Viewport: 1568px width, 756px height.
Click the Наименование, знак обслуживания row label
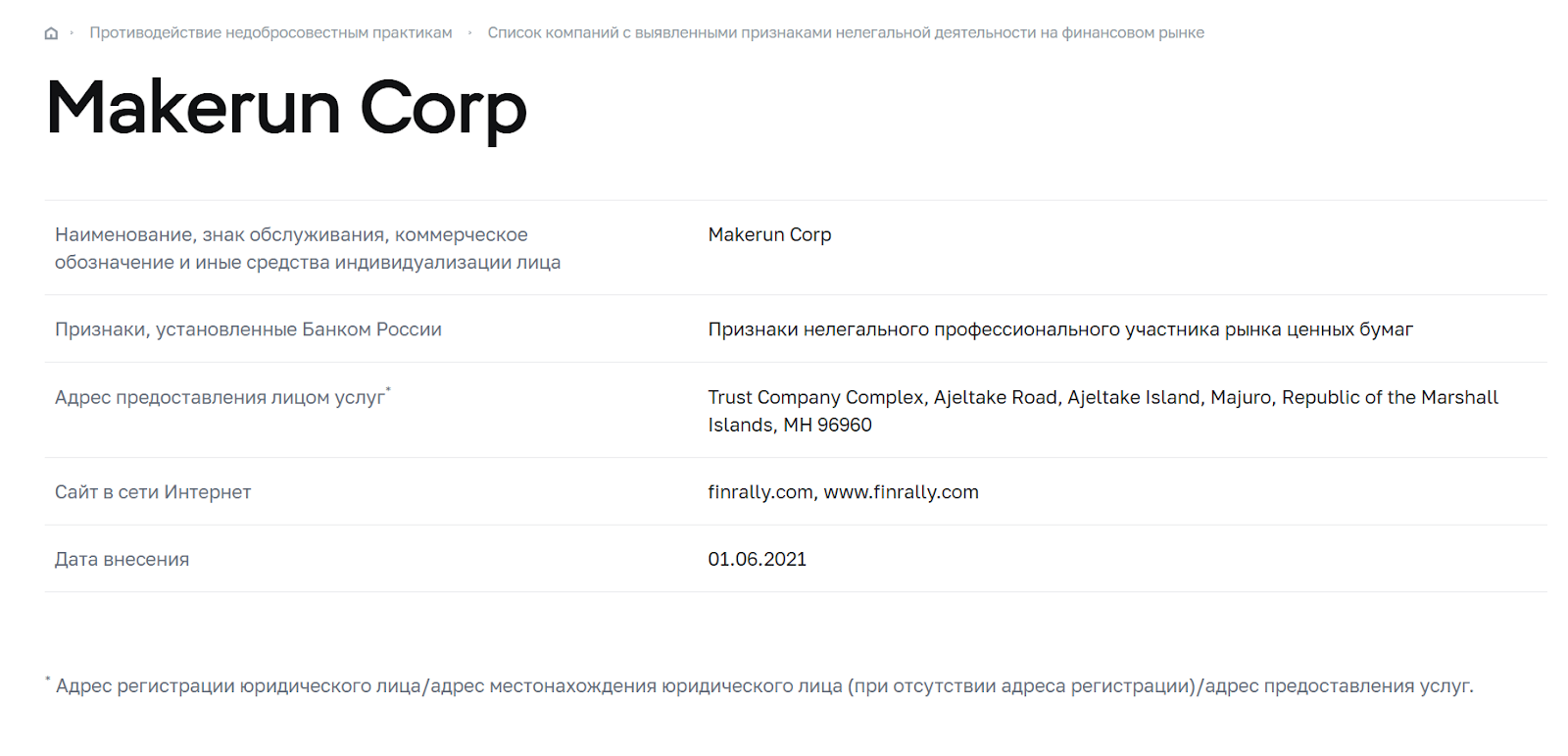click(307, 248)
